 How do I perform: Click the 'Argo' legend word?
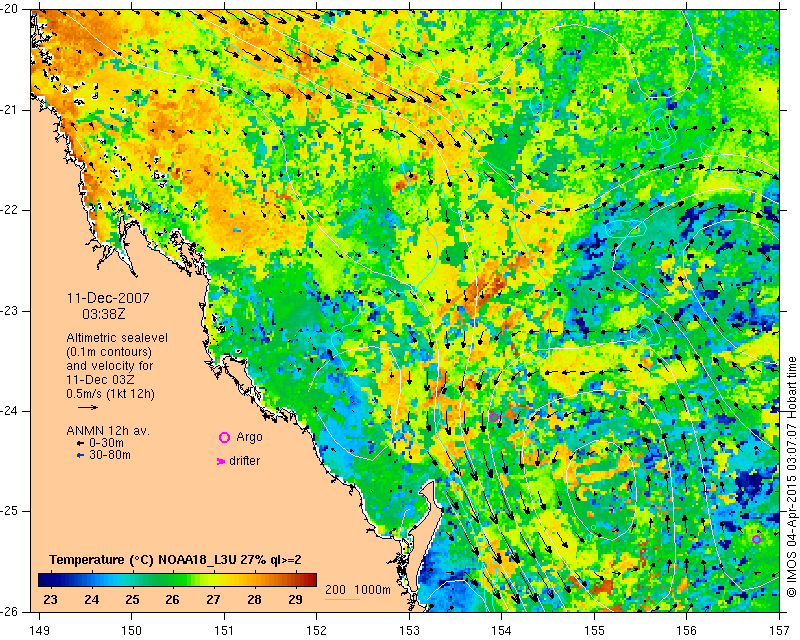point(249,437)
